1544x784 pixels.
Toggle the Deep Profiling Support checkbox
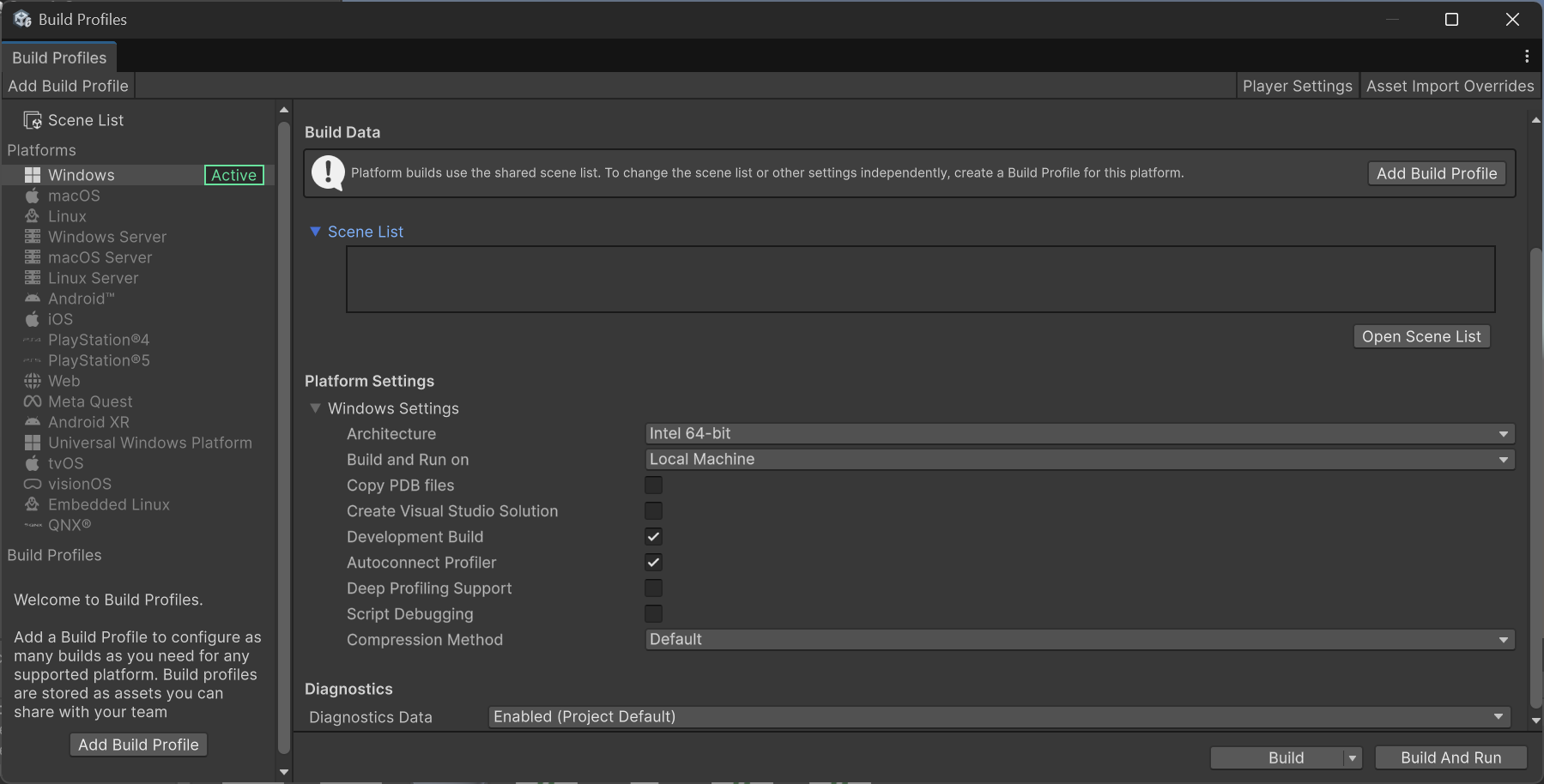(x=653, y=588)
